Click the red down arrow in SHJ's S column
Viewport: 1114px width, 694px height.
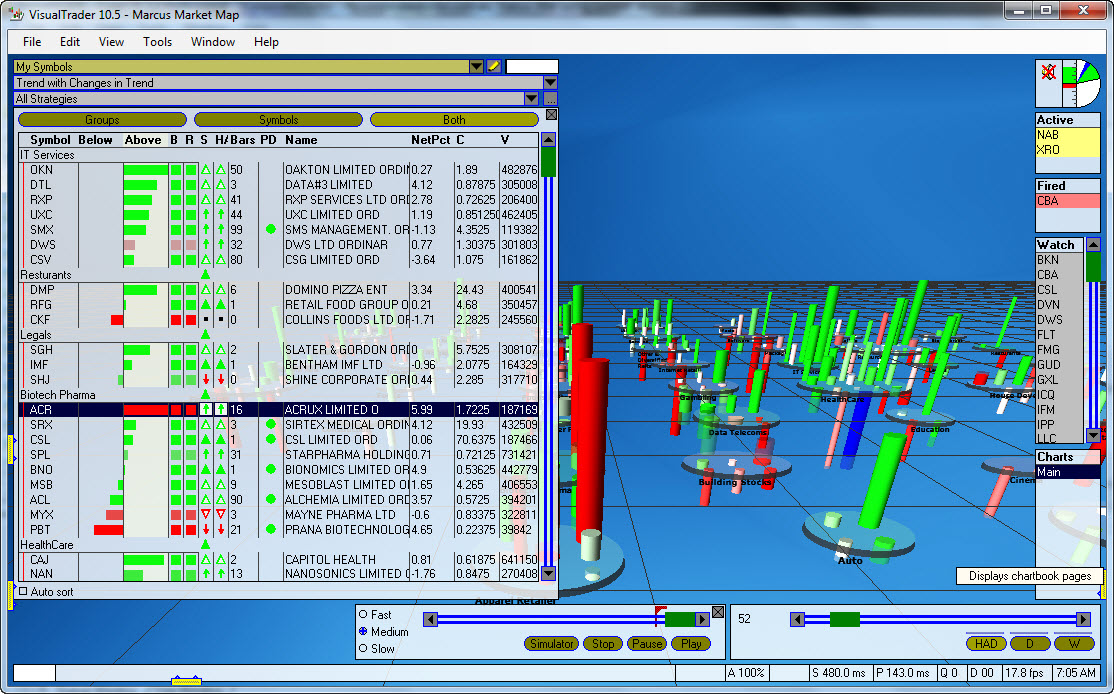click(205, 379)
